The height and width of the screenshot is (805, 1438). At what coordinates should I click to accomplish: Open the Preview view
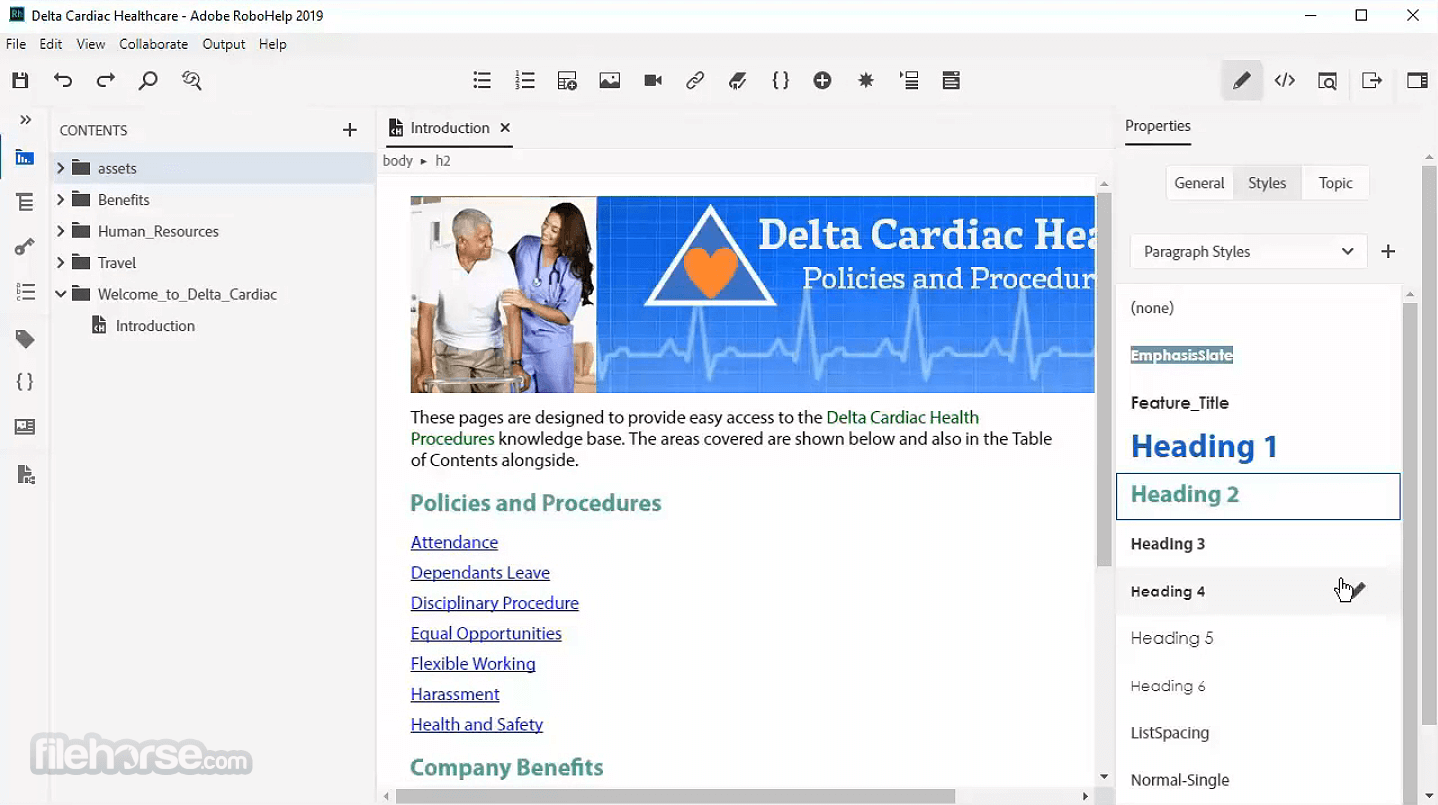click(1327, 81)
